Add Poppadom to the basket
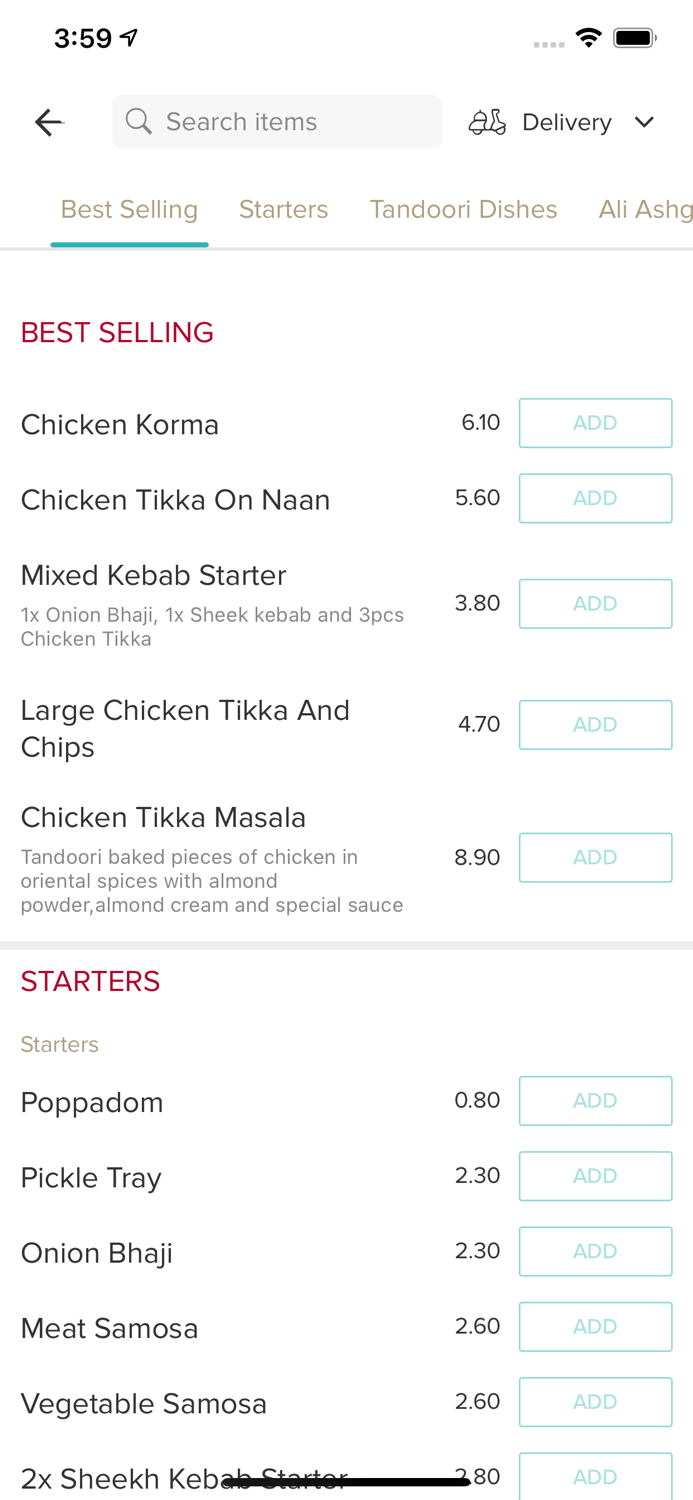The width and height of the screenshot is (693, 1500). [x=595, y=1101]
